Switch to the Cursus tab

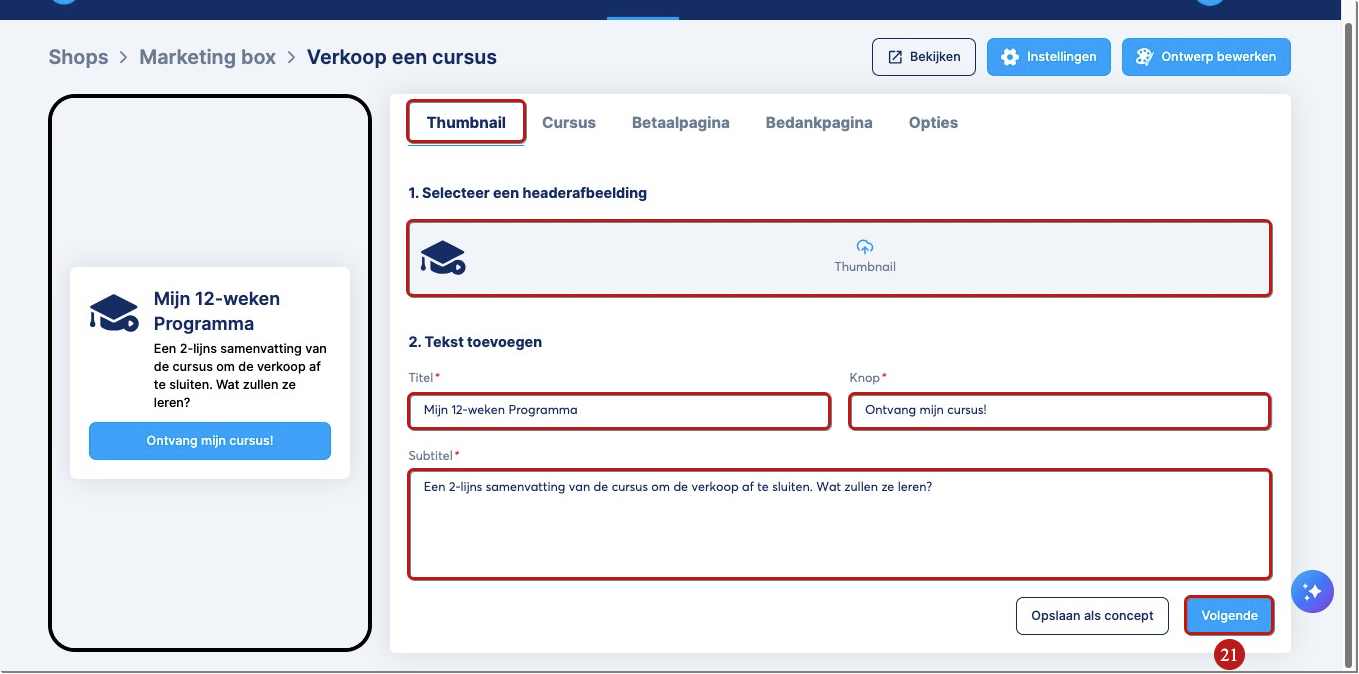coord(569,123)
